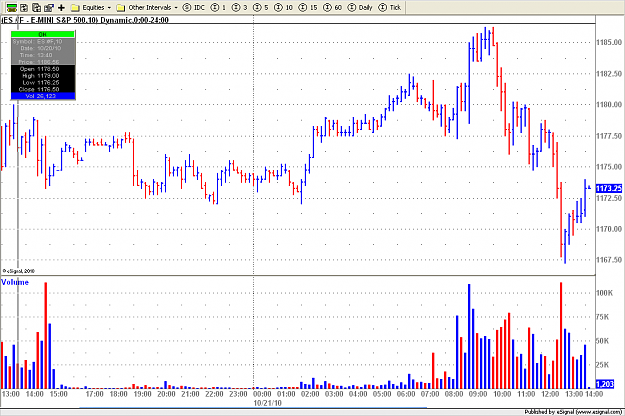The width and height of the screenshot is (625, 416).
Task: Click the 13:00 label at axis left
Action: pos(10,394)
